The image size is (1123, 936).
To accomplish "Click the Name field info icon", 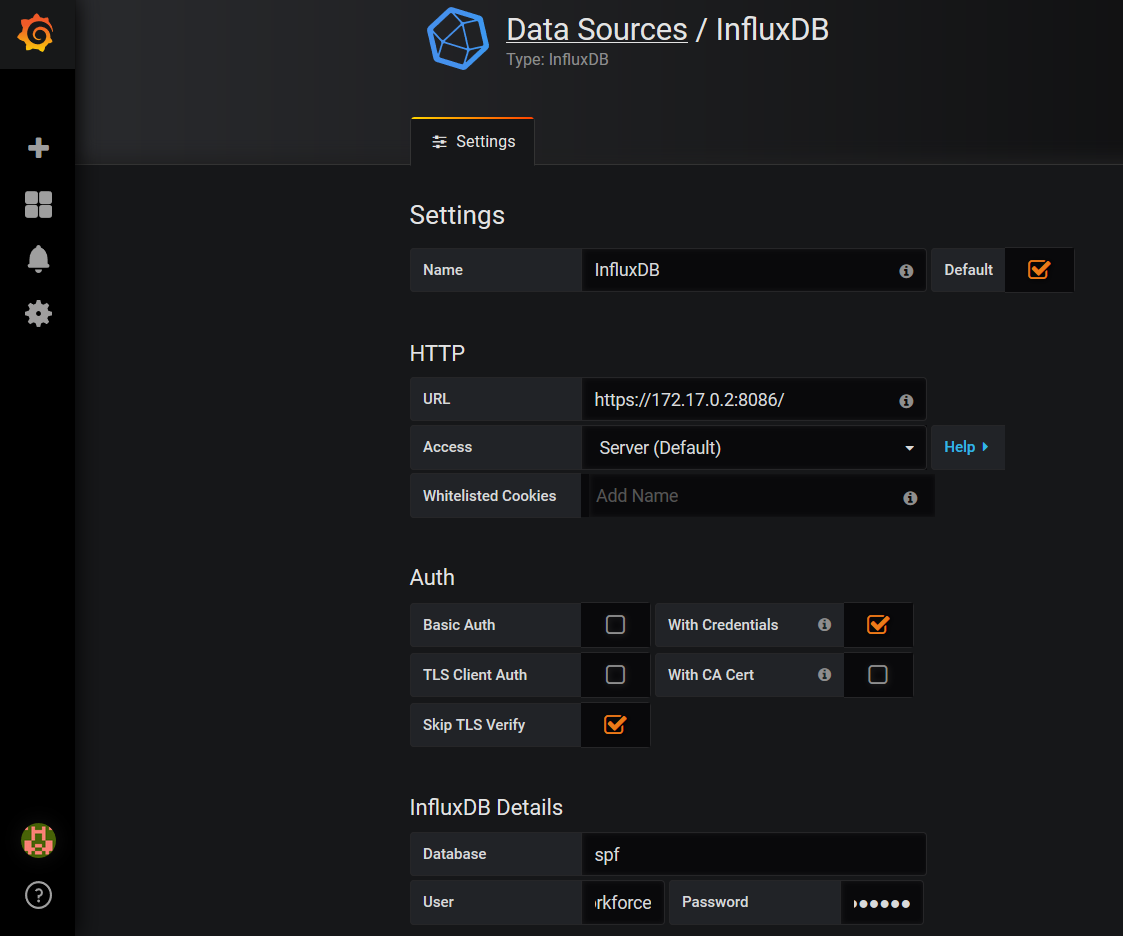I will (906, 271).
